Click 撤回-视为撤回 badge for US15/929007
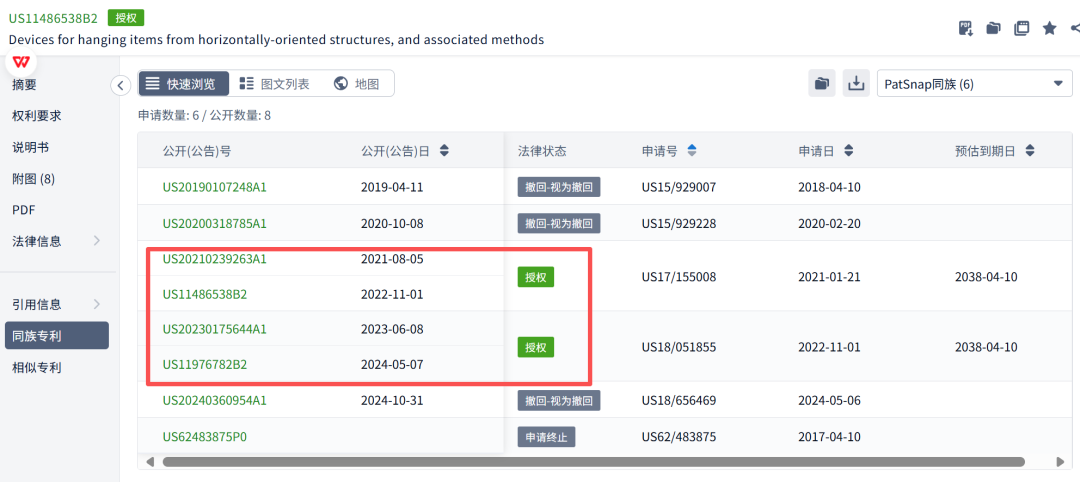Screen dimensions: 1080x482 [x=559, y=187]
